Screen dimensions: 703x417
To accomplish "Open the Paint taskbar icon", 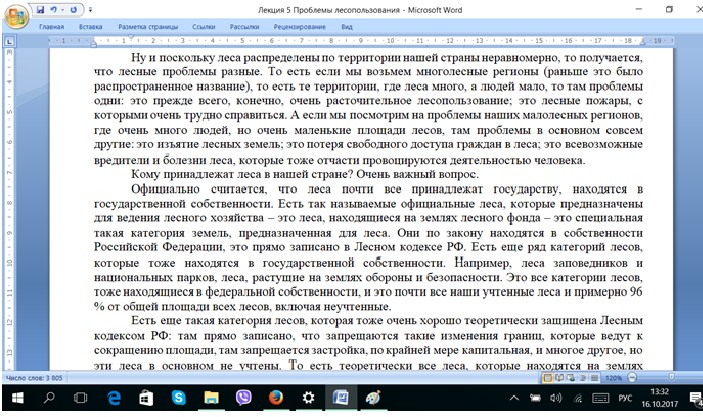I will coord(373,398).
